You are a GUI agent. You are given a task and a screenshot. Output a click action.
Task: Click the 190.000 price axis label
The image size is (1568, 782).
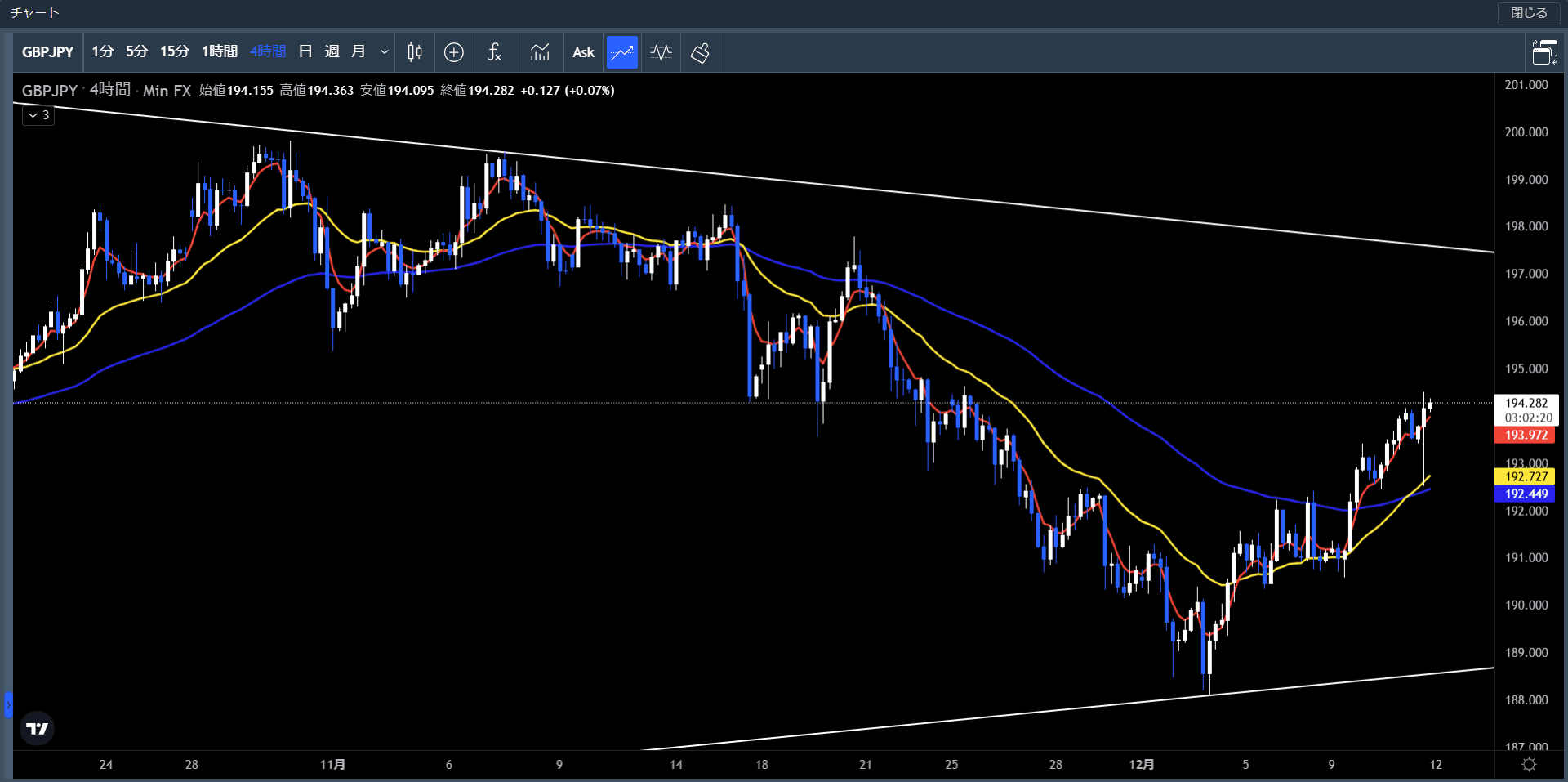(1526, 605)
